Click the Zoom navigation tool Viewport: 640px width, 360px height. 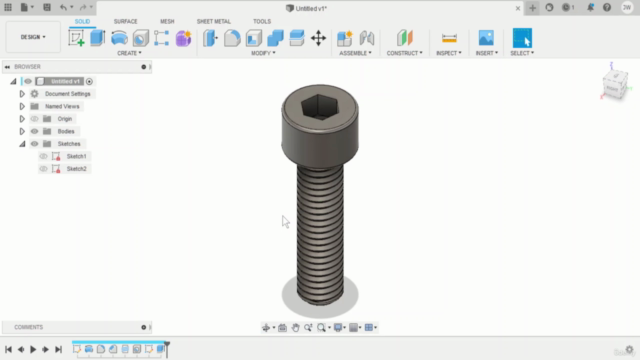[x=308, y=327]
